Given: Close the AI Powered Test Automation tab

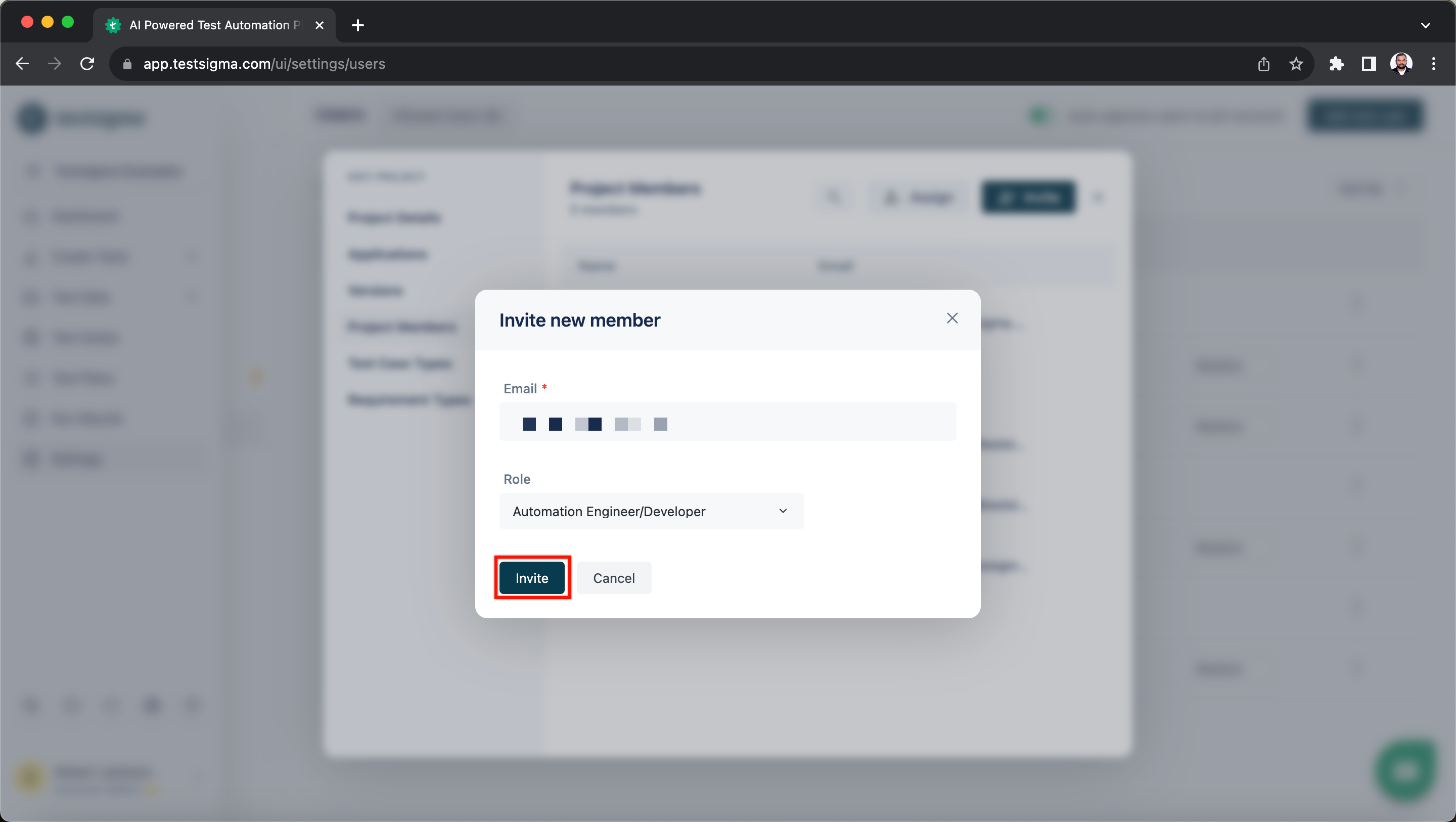Looking at the screenshot, I should (x=320, y=25).
